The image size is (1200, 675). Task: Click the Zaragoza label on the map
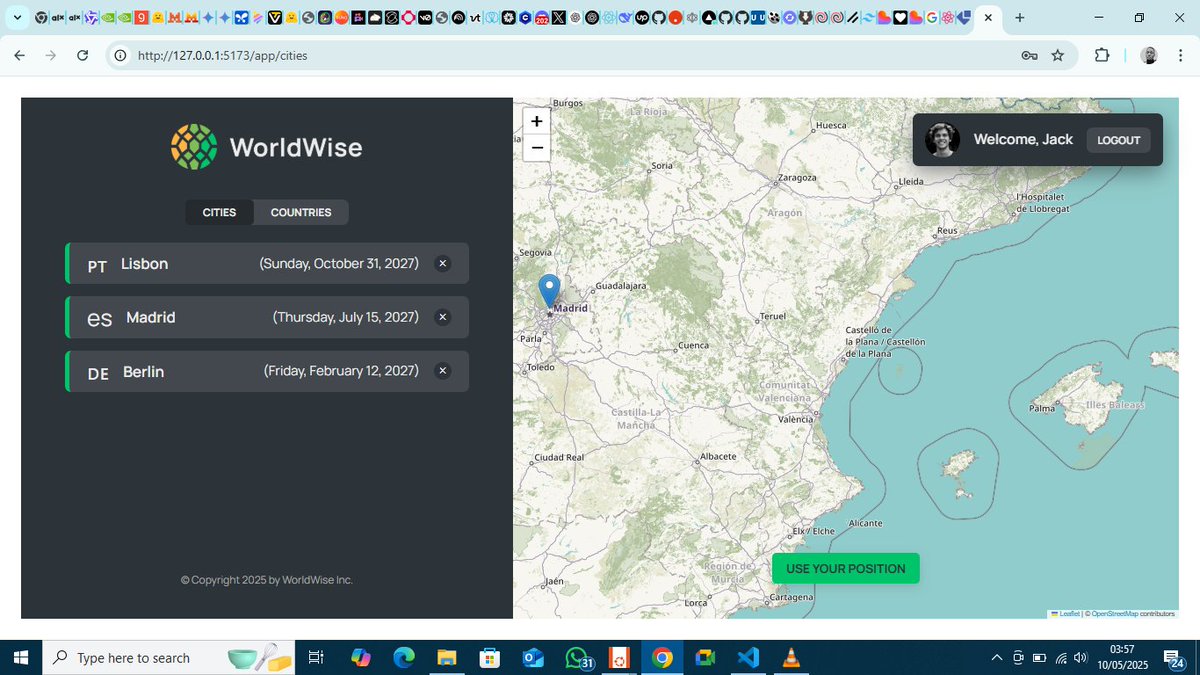pyautogui.click(x=798, y=177)
